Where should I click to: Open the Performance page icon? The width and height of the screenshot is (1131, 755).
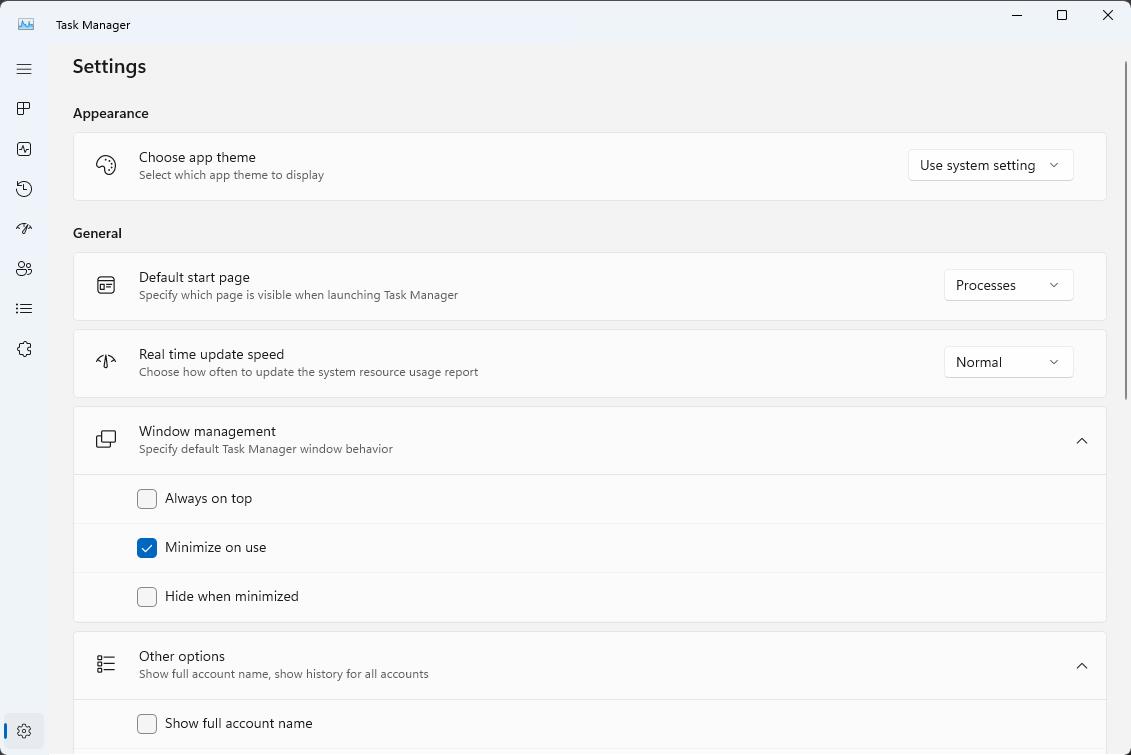tap(24, 149)
